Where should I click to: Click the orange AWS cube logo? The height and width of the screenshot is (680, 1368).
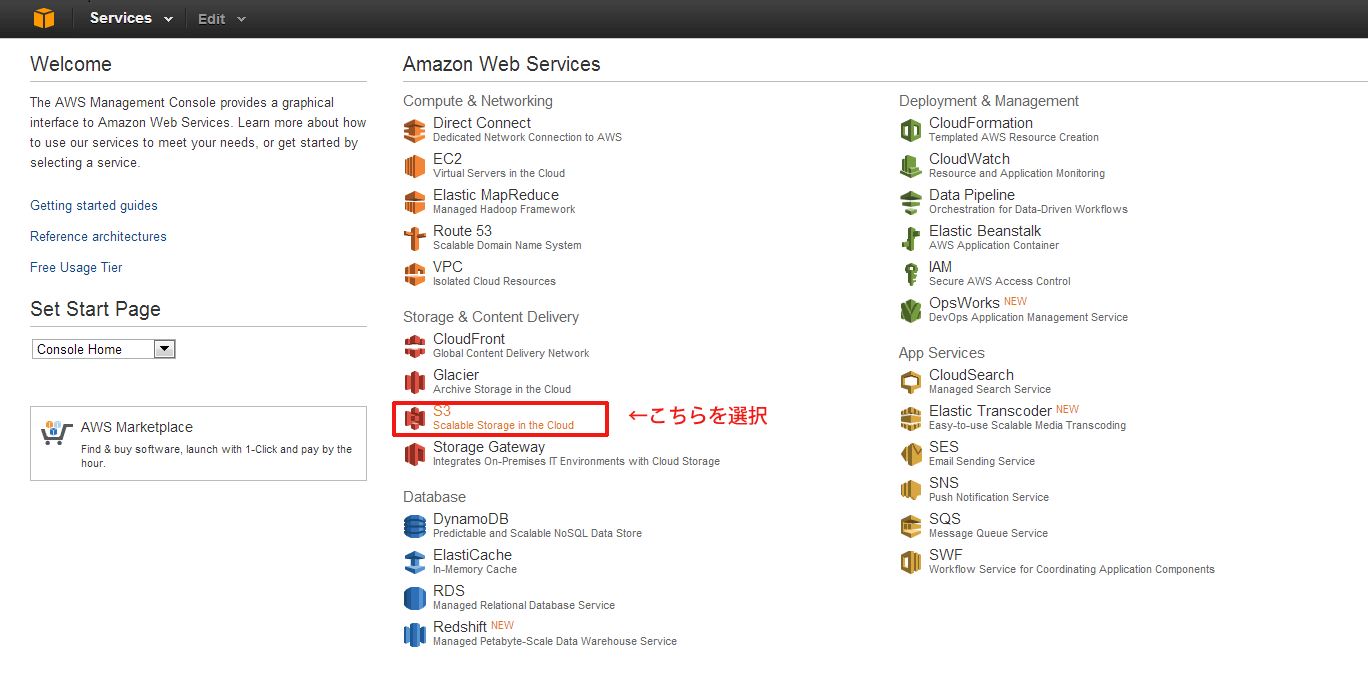[44, 18]
